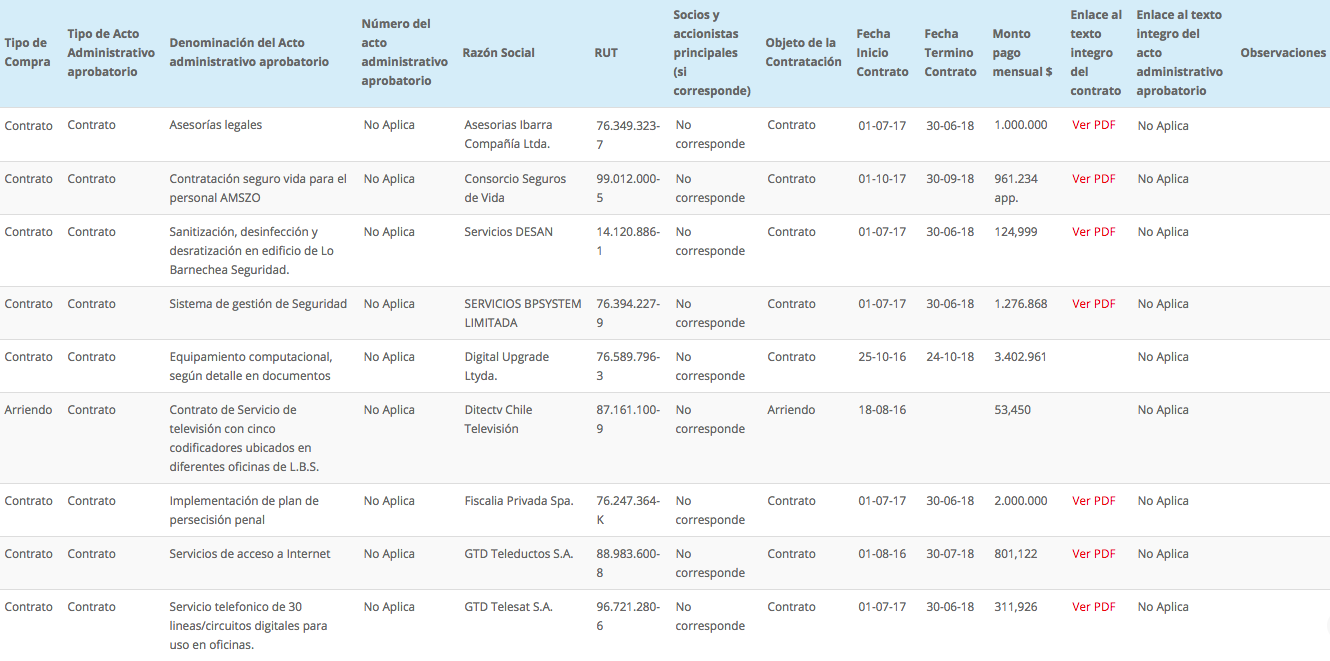
Task: Click end date 24-10-18
Action: [950, 357]
